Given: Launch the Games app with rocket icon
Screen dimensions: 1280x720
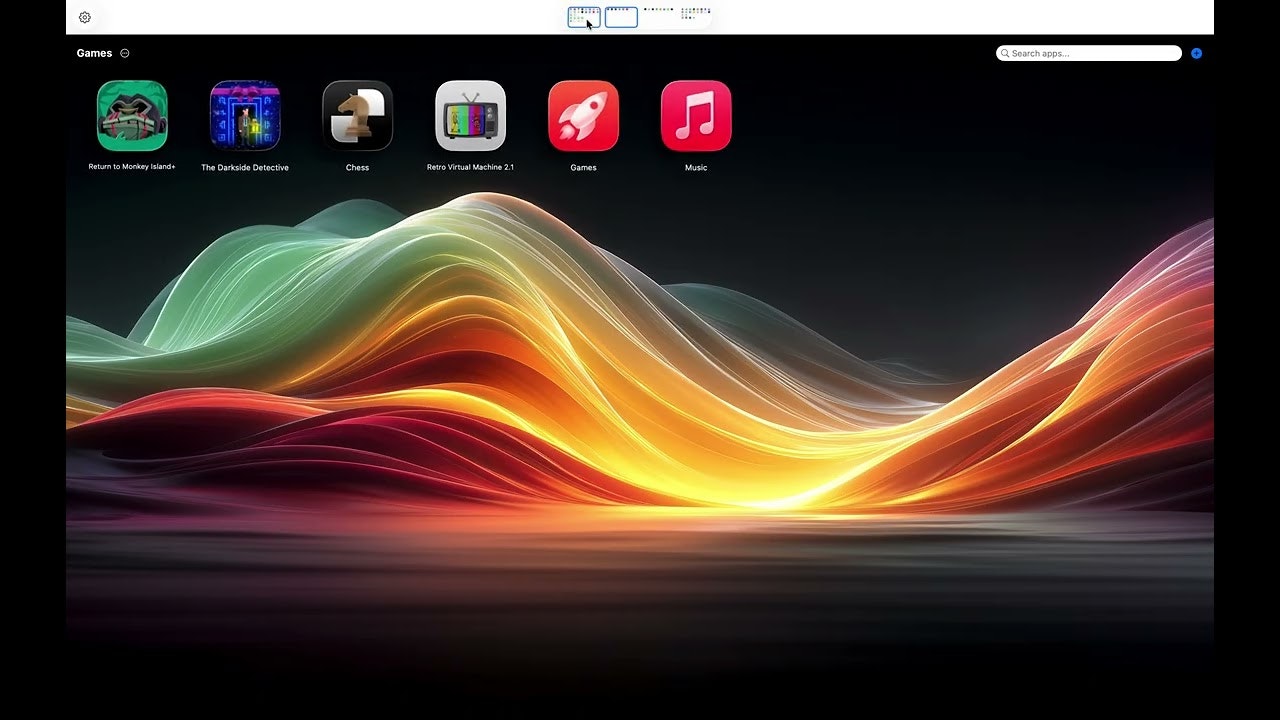Looking at the screenshot, I should pyautogui.click(x=583, y=115).
